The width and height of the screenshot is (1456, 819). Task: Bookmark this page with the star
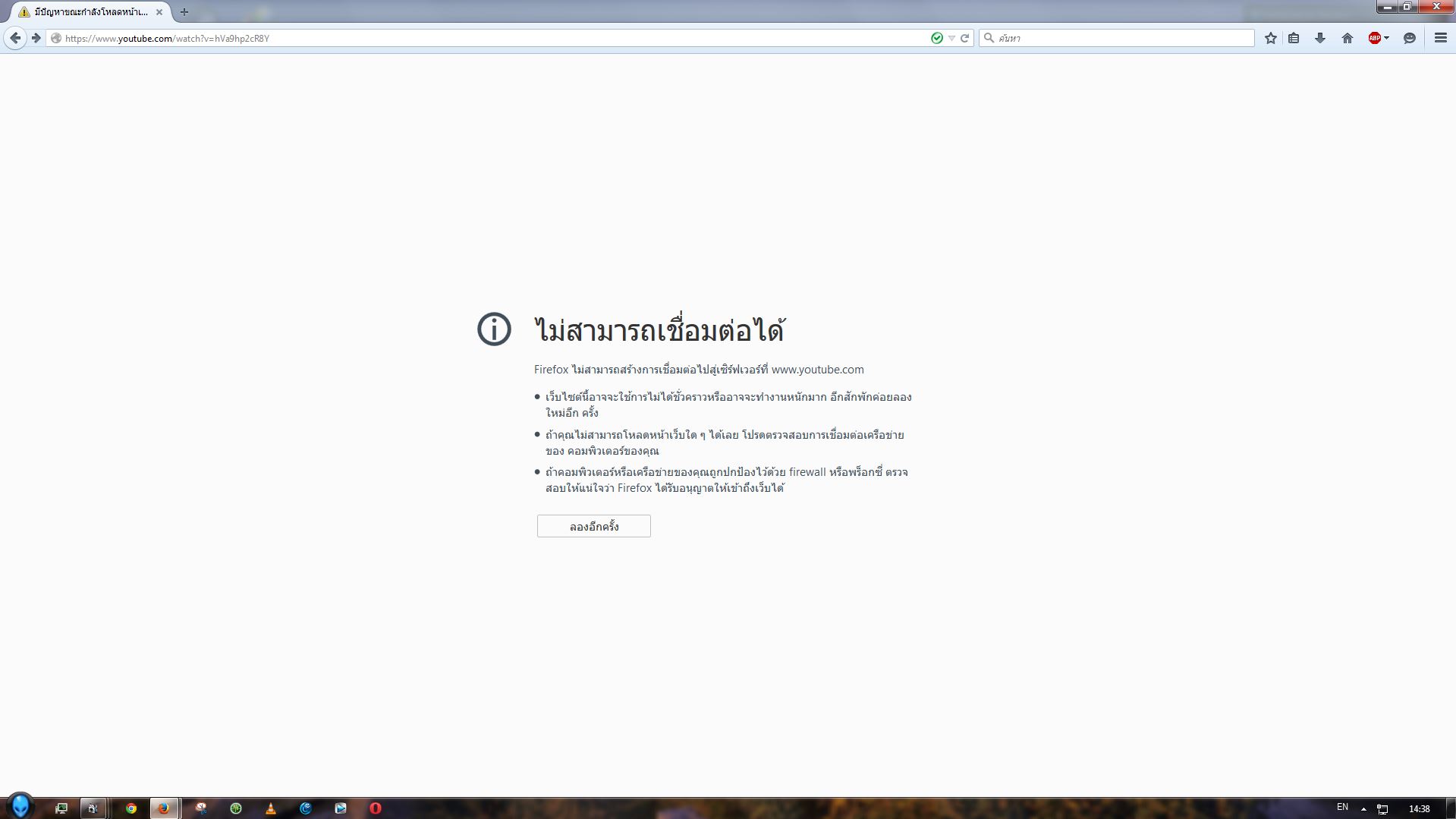pos(1271,38)
